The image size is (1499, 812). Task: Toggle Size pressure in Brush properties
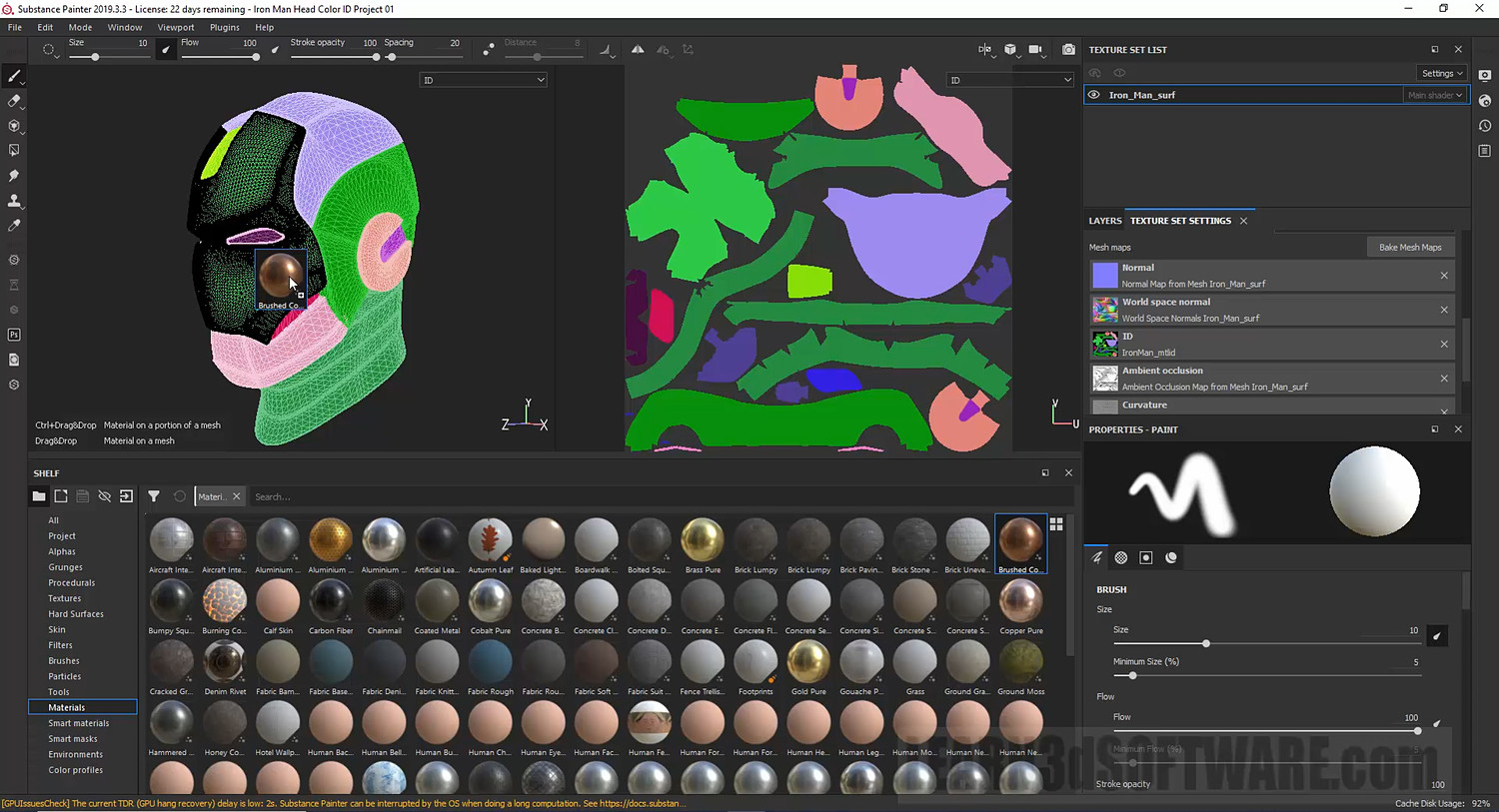point(1437,635)
